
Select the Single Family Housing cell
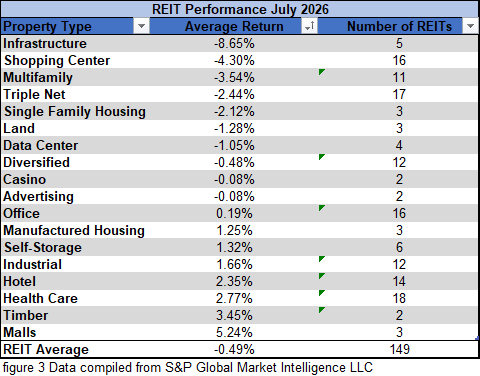pyautogui.click(x=75, y=111)
